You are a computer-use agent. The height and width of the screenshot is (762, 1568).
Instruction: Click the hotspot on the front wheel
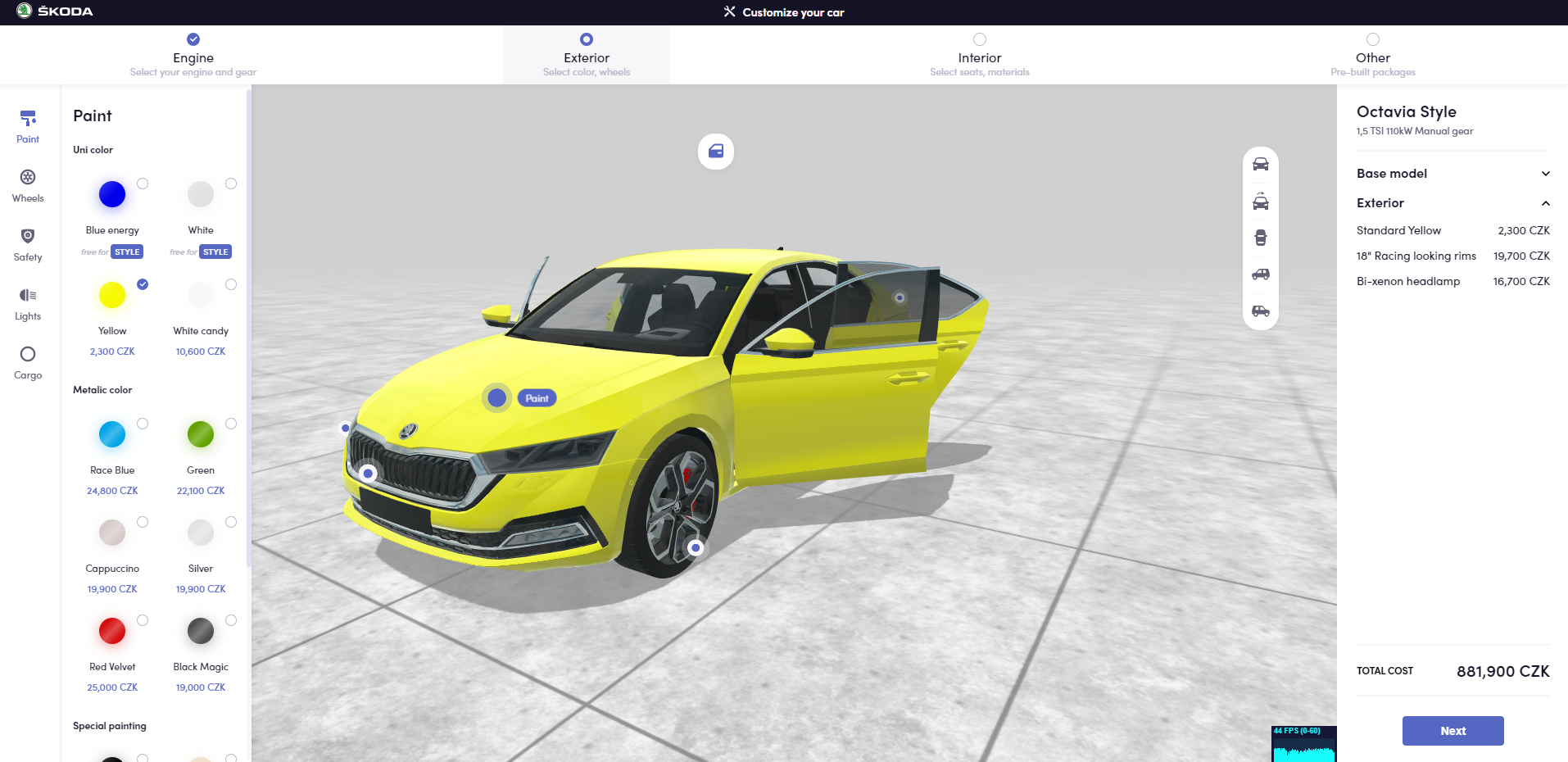pos(696,547)
